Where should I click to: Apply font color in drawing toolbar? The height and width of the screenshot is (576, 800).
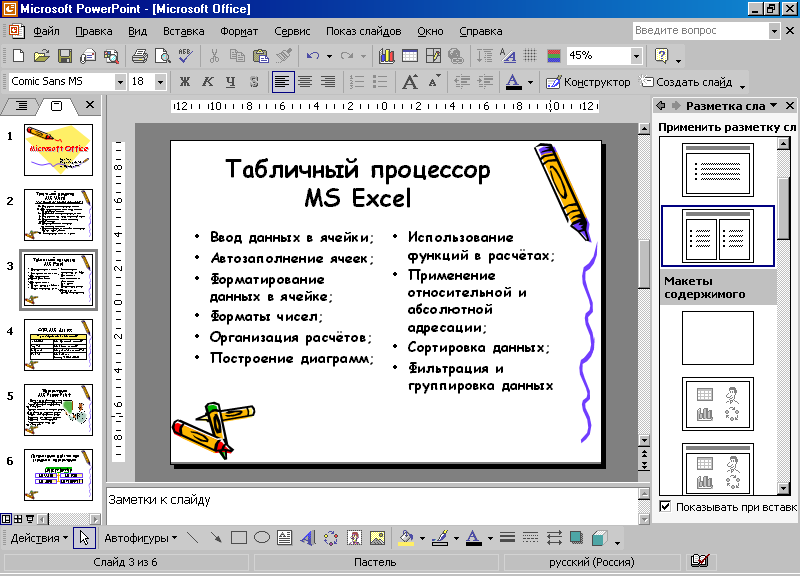473,538
